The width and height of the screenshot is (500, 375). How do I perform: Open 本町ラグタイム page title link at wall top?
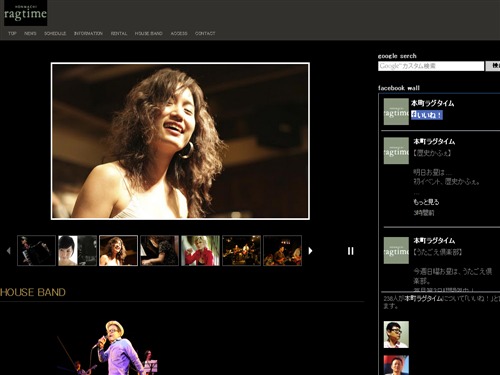click(x=432, y=103)
